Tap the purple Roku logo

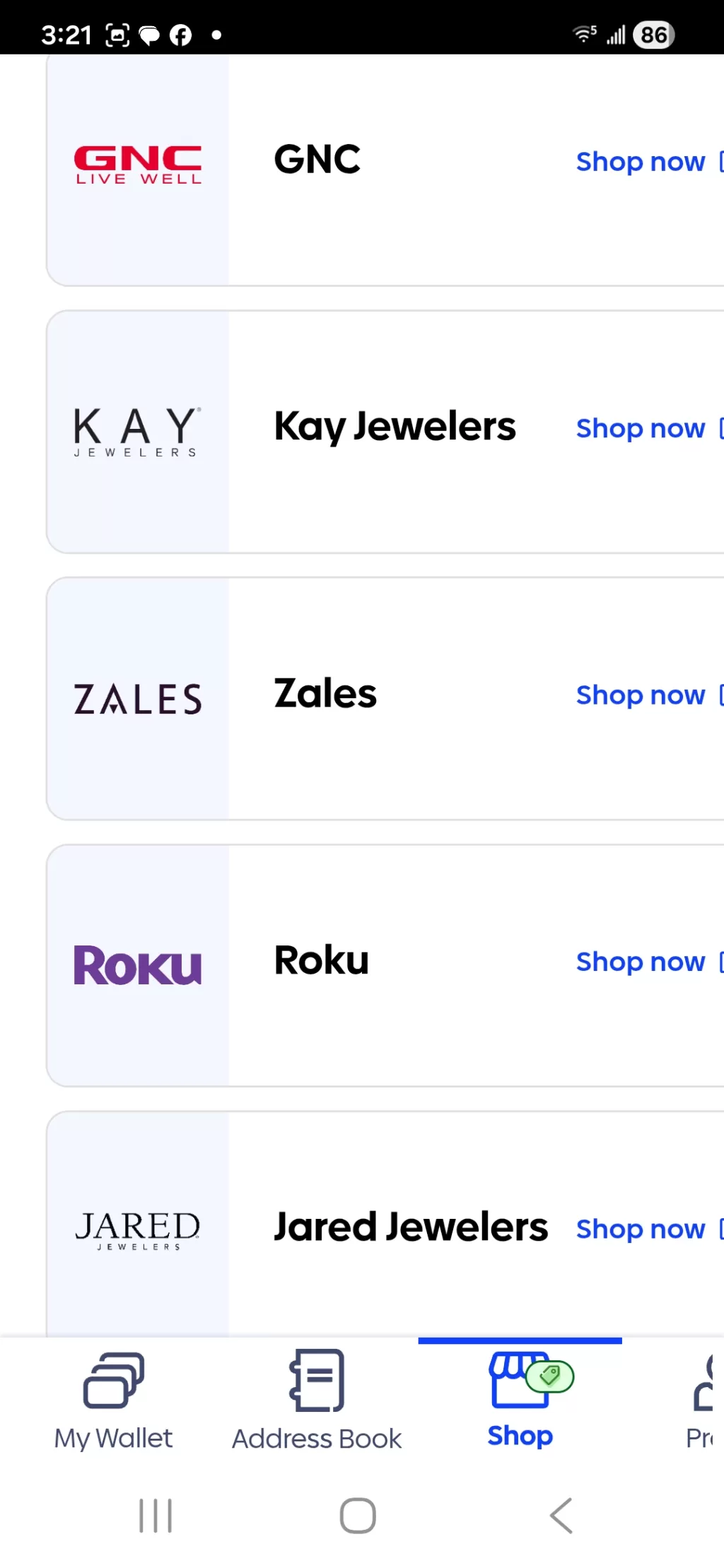tap(138, 965)
